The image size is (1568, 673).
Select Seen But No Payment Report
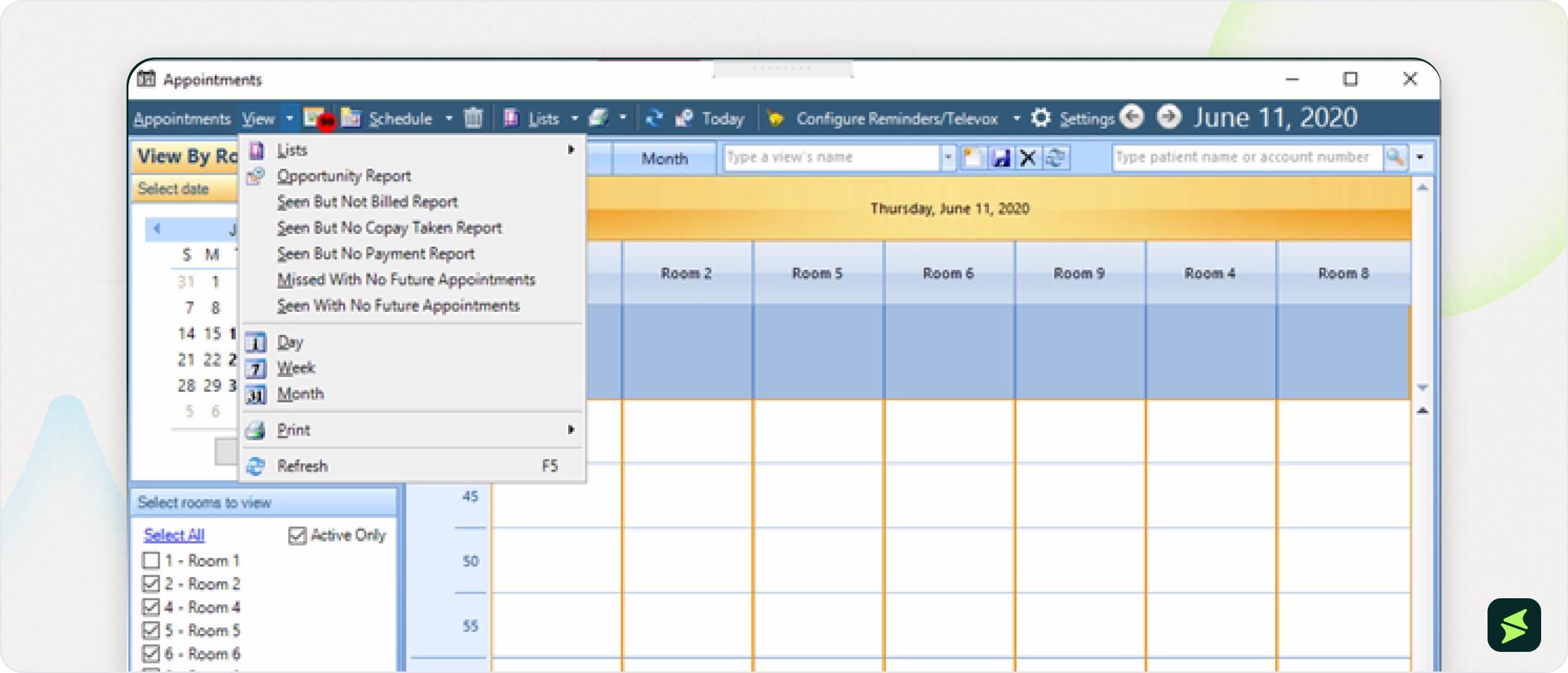pyautogui.click(x=376, y=254)
